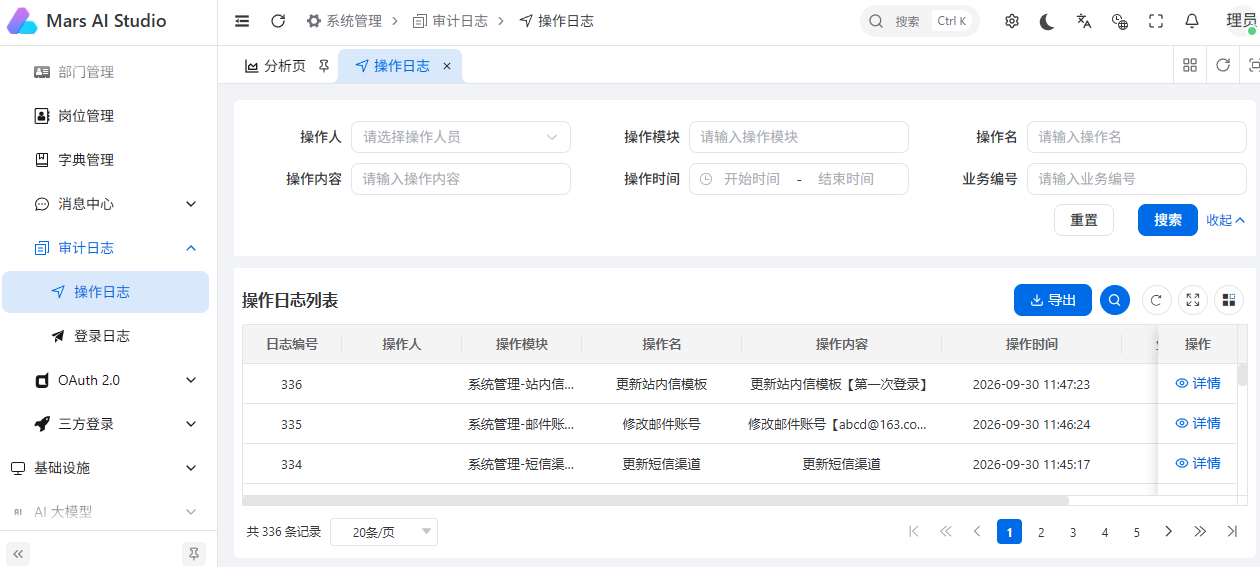
Task: Go to the next page arrow
Action: coord(1168,532)
